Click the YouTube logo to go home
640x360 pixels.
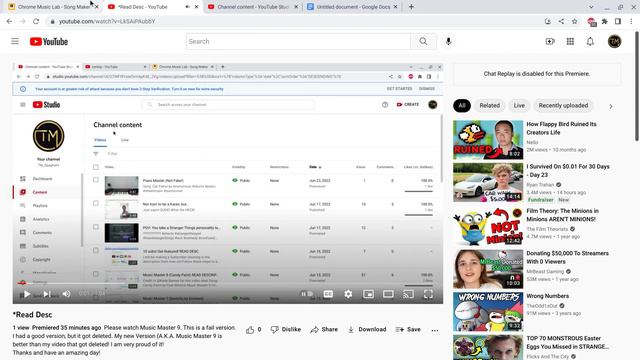click(x=49, y=42)
